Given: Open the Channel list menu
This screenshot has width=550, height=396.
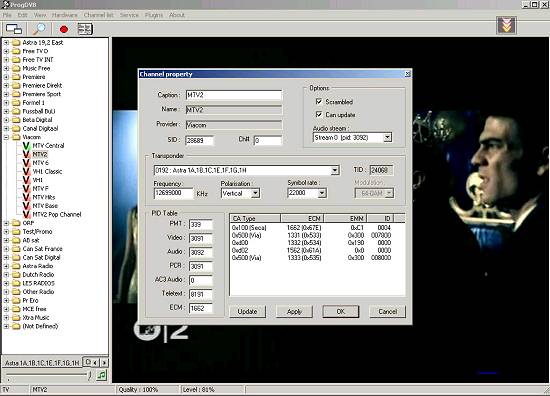Looking at the screenshot, I should 99,15.
